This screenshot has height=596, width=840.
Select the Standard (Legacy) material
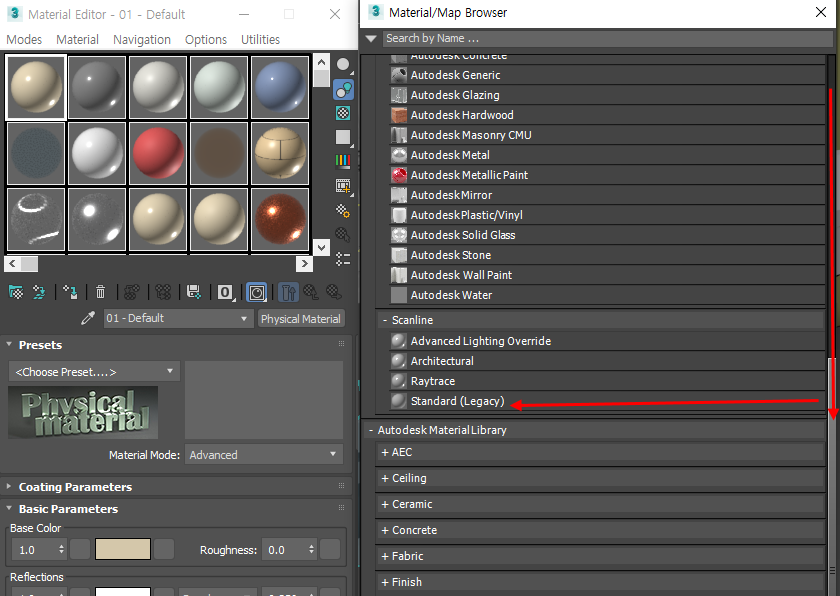tap(608, 401)
